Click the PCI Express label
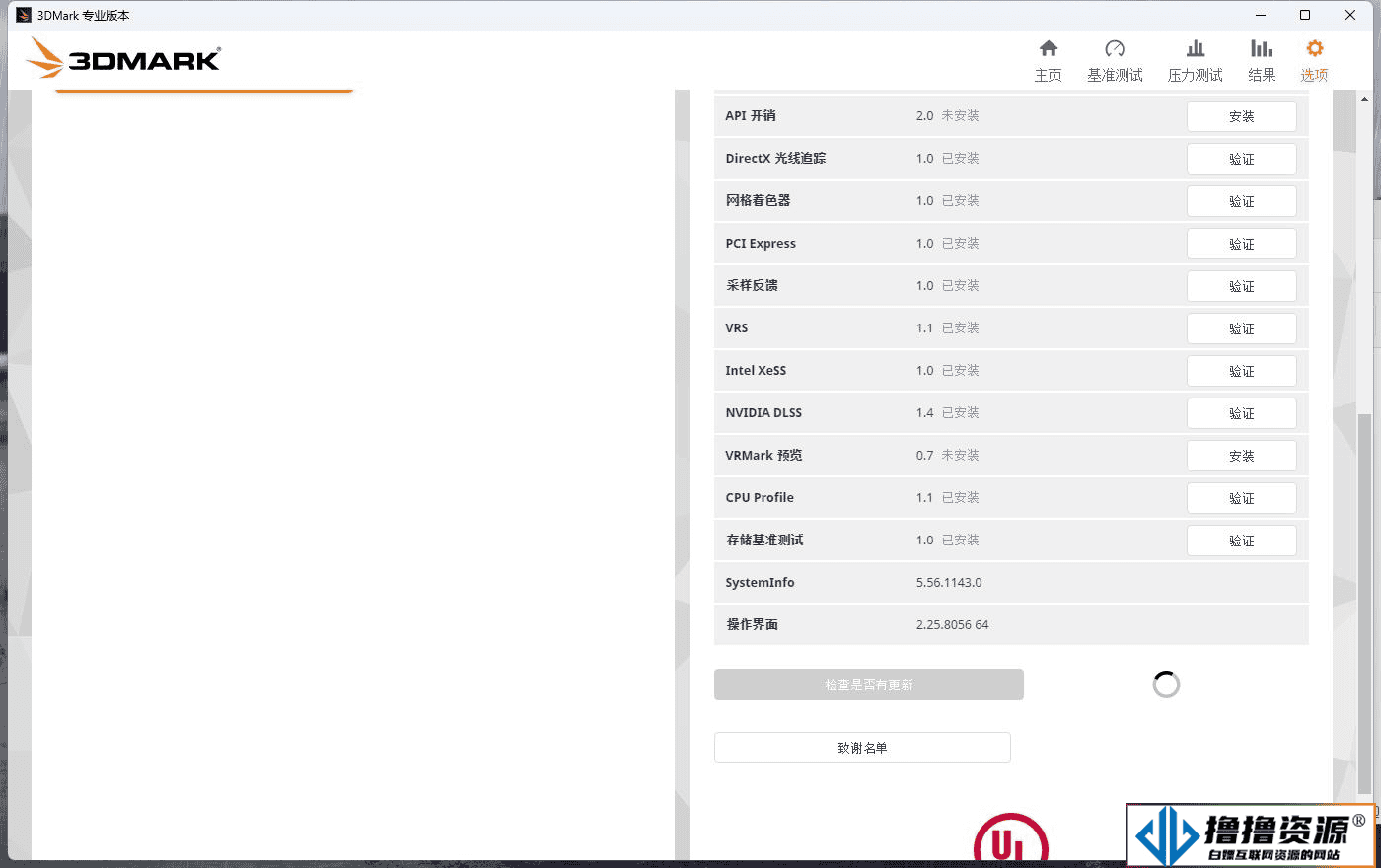The height and width of the screenshot is (868, 1381). 761,243
